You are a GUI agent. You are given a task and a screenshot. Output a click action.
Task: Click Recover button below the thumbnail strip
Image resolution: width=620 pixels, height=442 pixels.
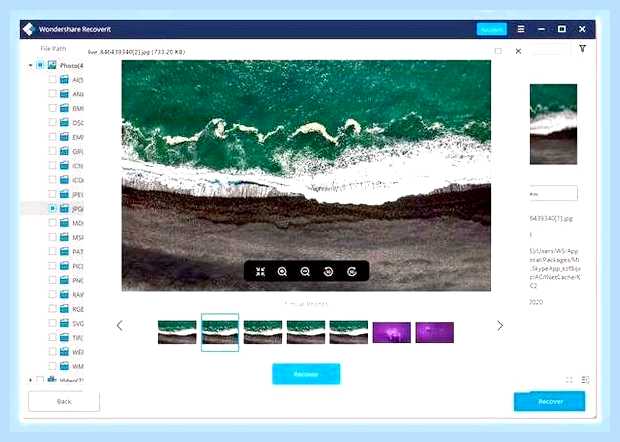pyautogui.click(x=306, y=374)
